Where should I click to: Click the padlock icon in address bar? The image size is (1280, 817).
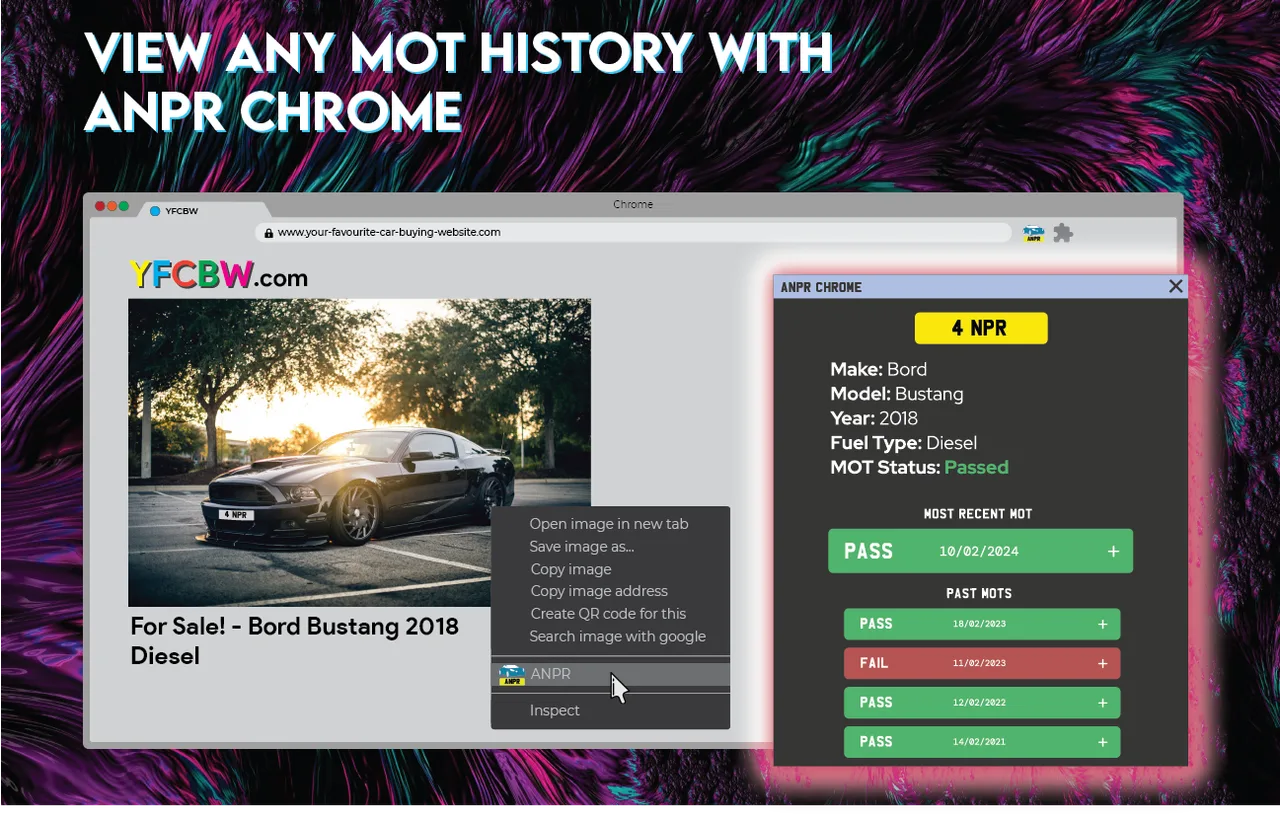click(268, 233)
